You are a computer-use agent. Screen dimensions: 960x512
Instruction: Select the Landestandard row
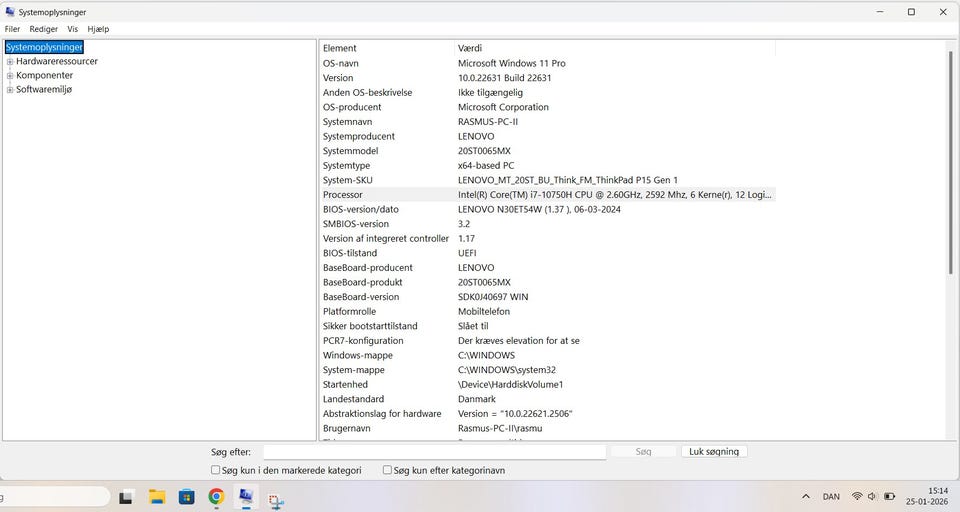[547, 399]
